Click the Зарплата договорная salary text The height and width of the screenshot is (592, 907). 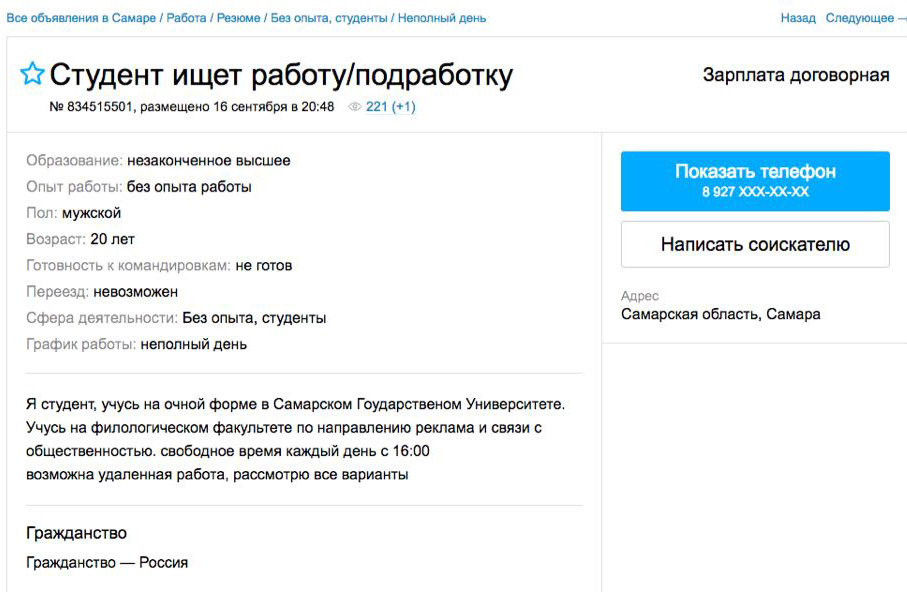(796, 75)
